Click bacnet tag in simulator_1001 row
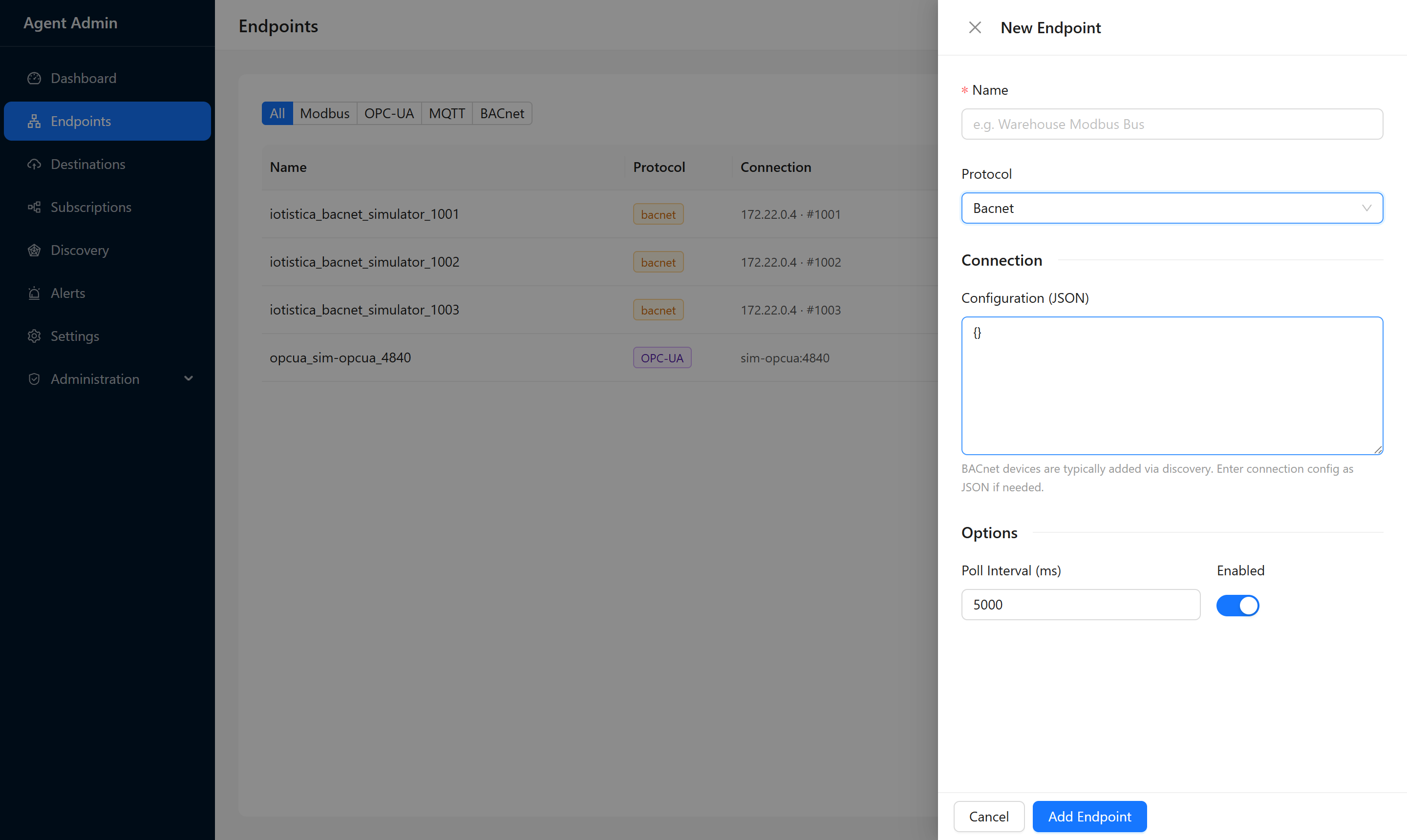This screenshot has height=840, width=1407. tap(658, 214)
